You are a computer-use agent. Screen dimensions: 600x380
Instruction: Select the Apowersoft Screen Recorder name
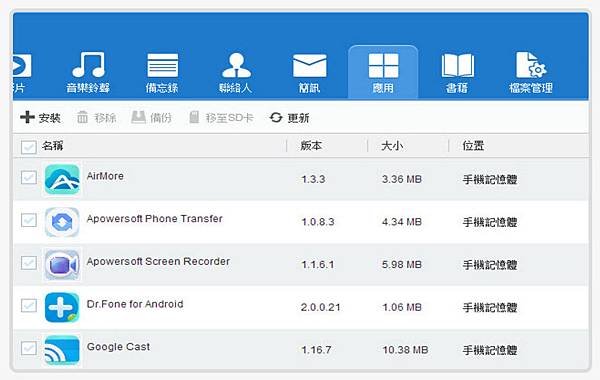158,261
